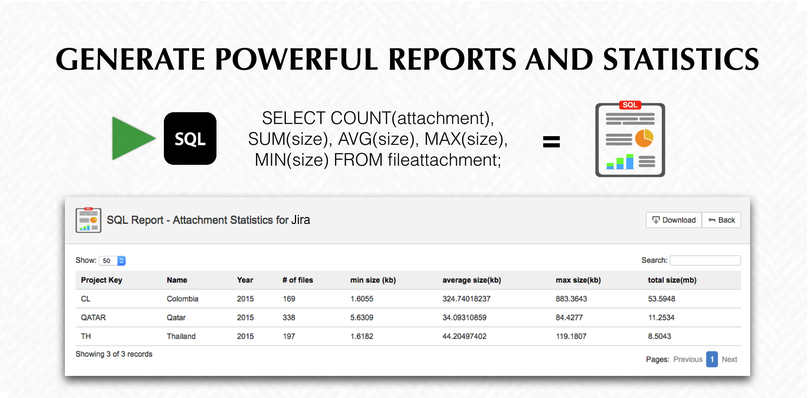Image resolution: width=809 pixels, height=398 pixels.
Task: Sort by Project Key column header
Action: click(x=101, y=280)
